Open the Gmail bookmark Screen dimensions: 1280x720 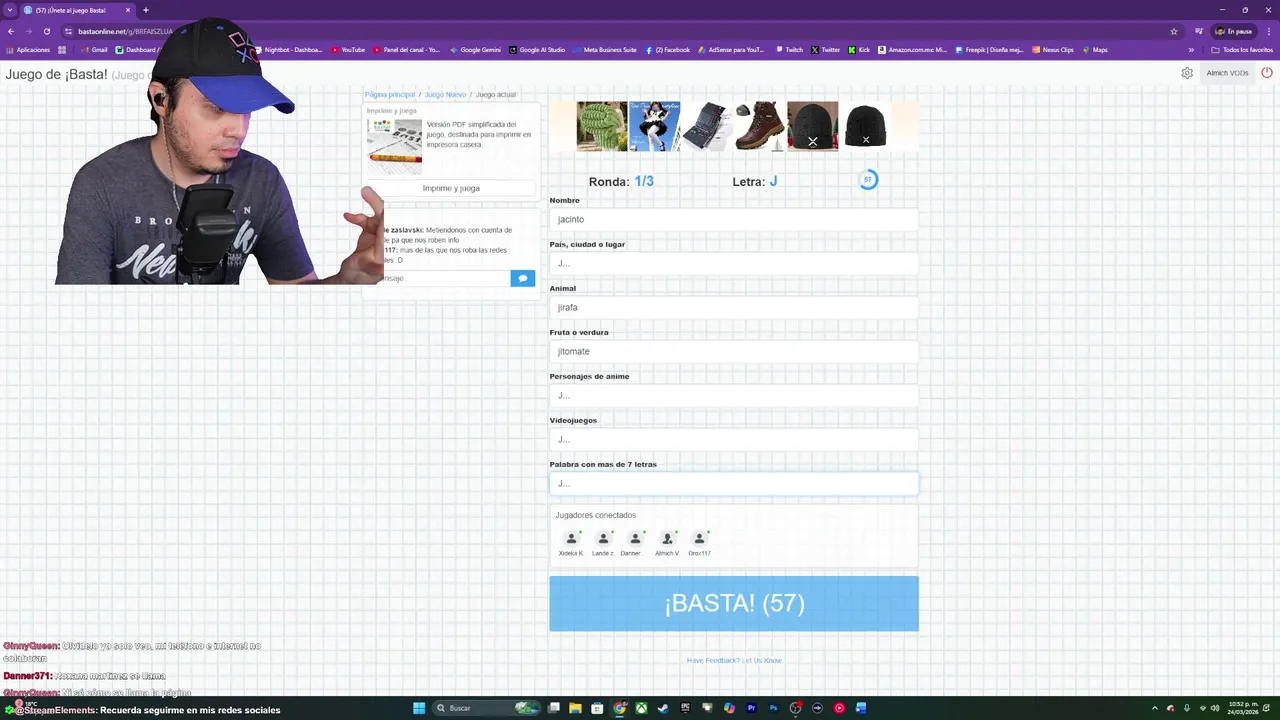point(94,50)
